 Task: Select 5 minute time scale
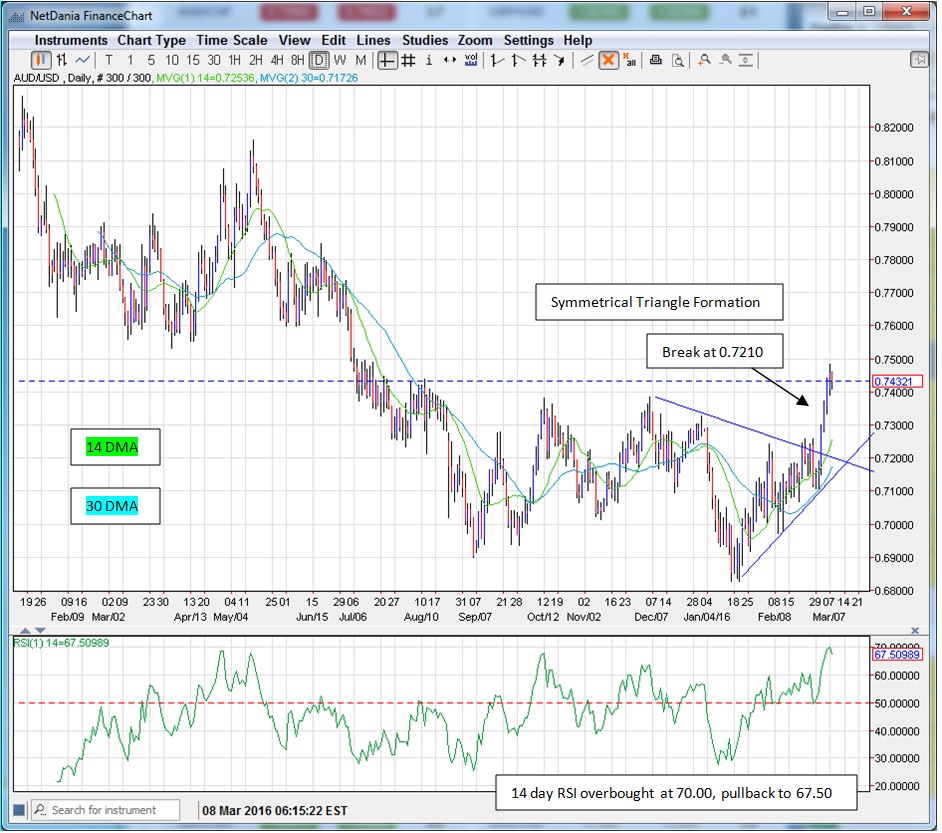click(x=151, y=60)
